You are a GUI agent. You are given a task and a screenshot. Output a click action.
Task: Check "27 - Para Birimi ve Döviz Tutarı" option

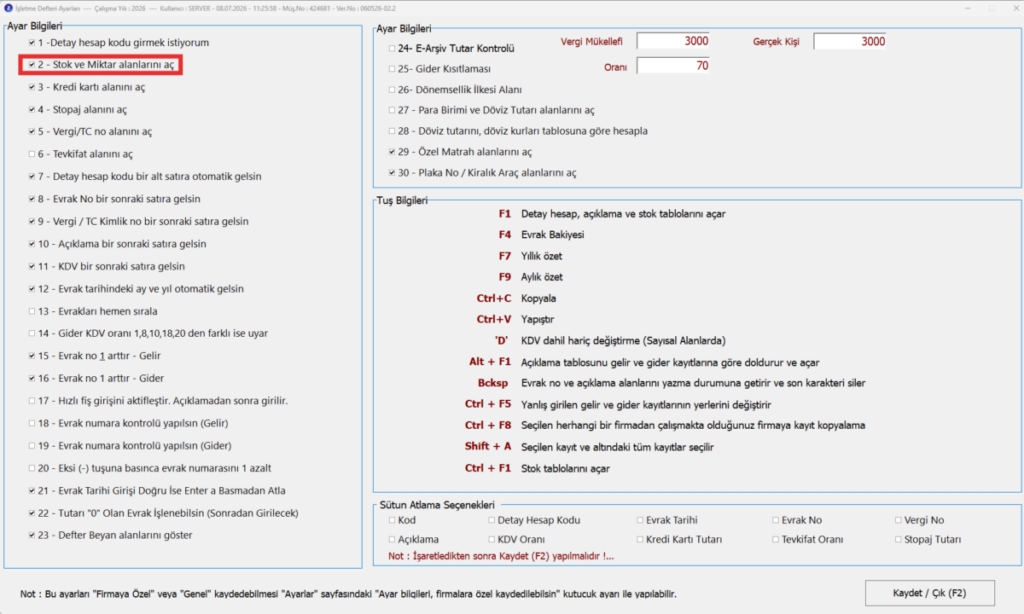coord(392,110)
